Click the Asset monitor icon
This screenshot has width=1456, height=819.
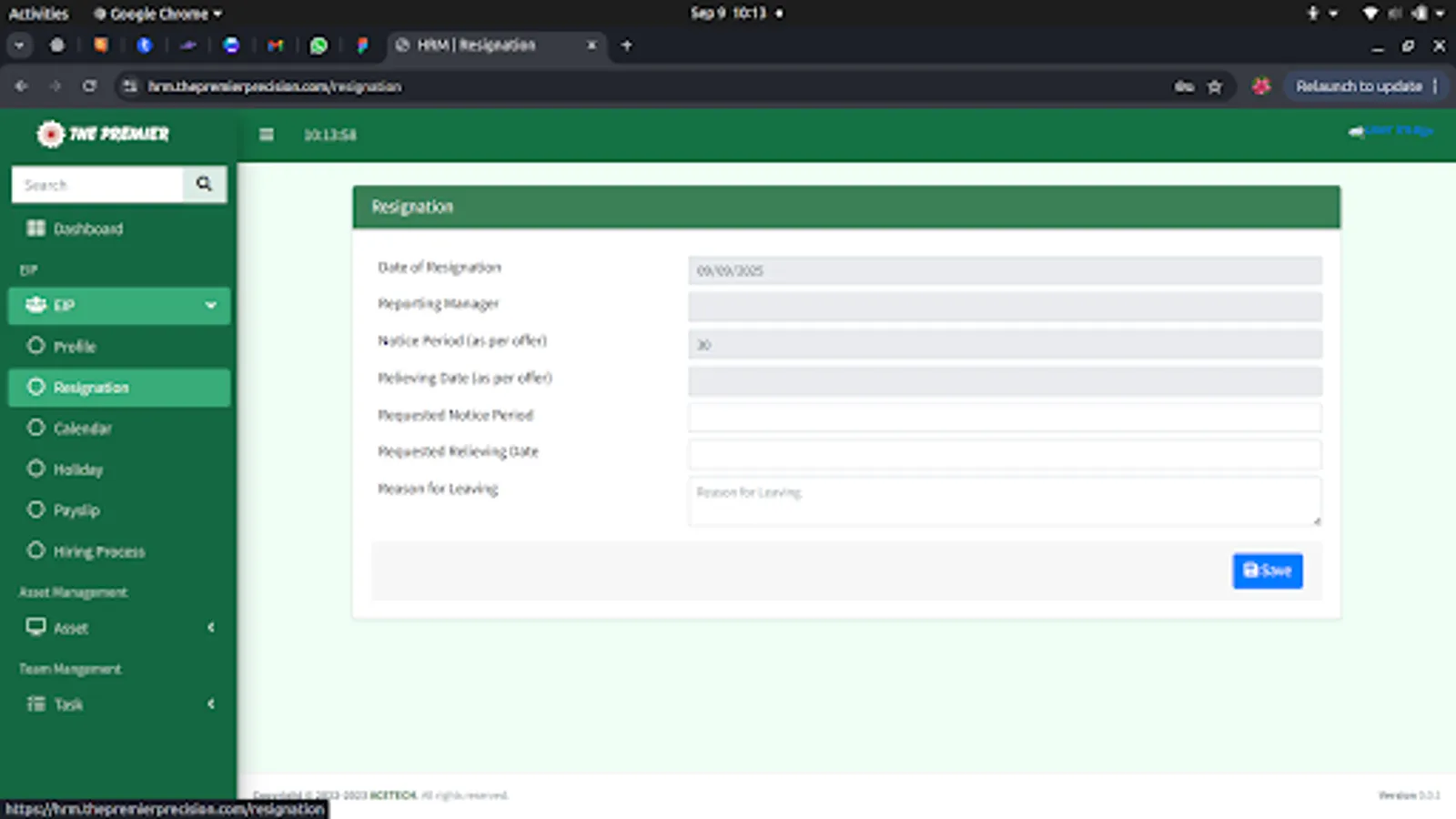click(35, 627)
